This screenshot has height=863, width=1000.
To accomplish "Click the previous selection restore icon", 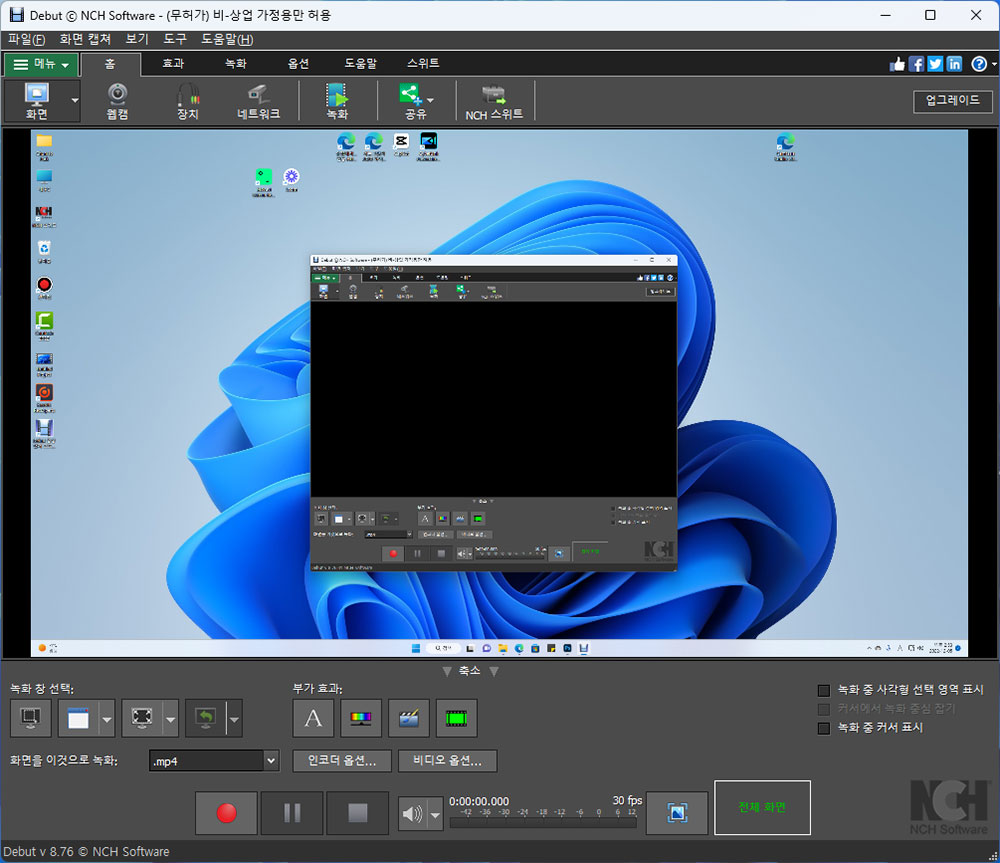I will [x=205, y=718].
